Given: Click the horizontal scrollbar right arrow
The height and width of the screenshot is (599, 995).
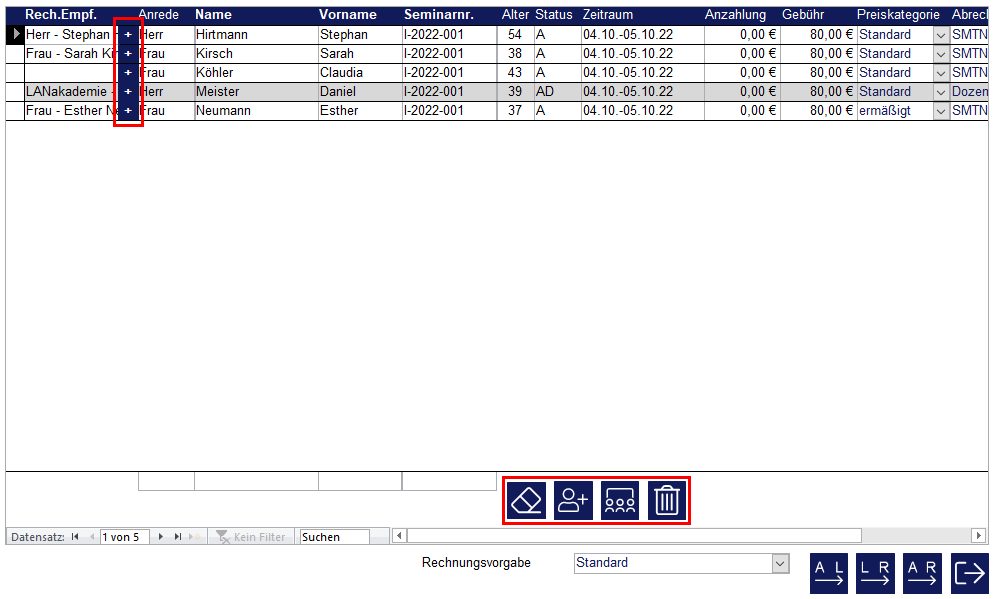Looking at the screenshot, I should pos(979,537).
